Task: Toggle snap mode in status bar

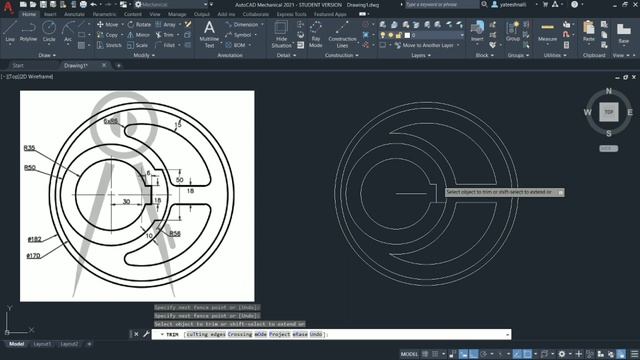Action: 436,354
